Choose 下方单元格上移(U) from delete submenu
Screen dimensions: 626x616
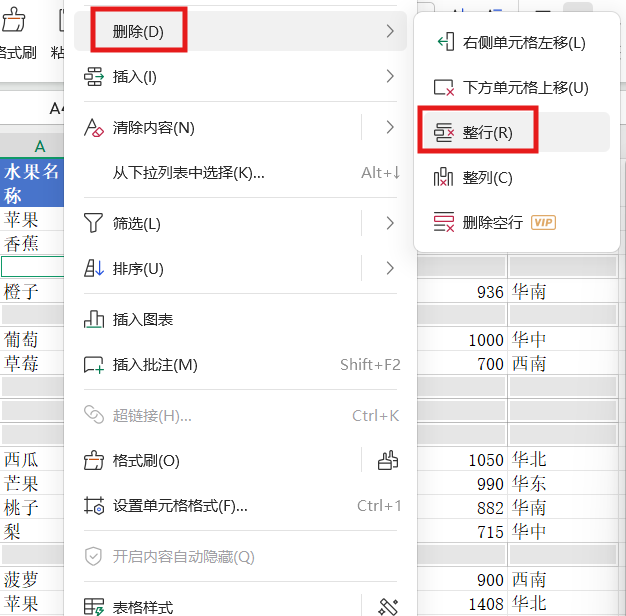(517, 87)
